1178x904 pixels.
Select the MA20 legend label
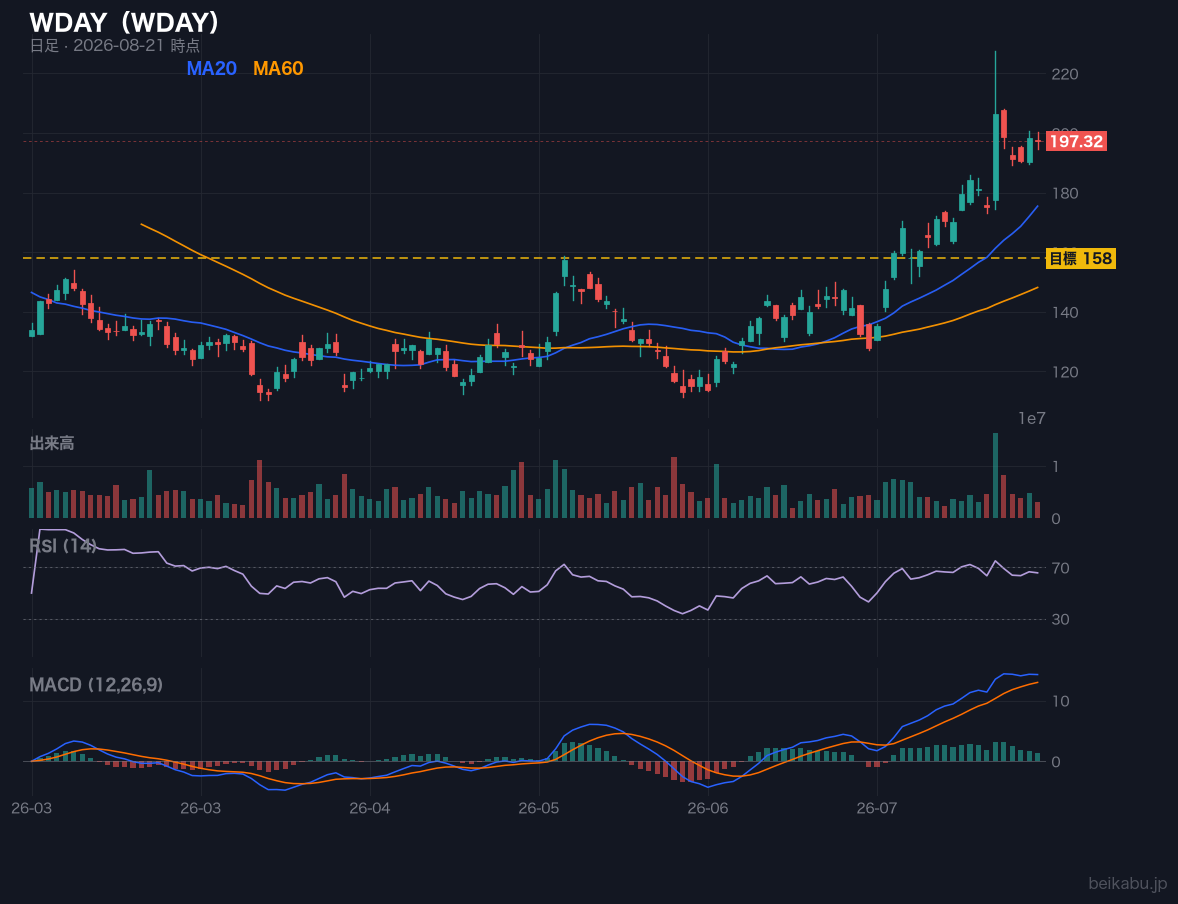pyautogui.click(x=212, y=68)
